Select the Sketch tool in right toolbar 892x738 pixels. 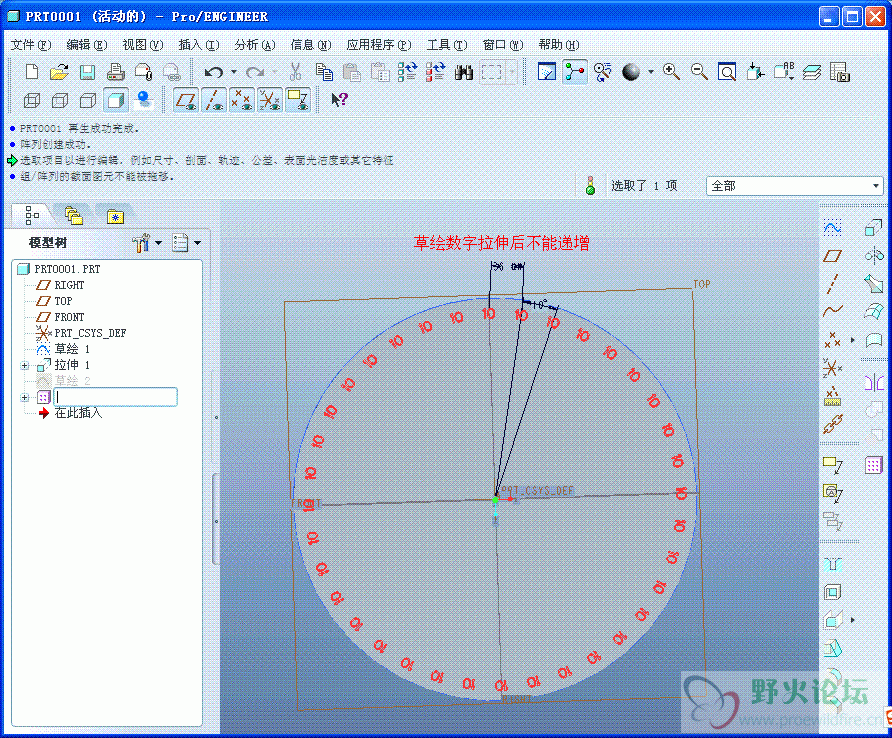tap(832, 228)
